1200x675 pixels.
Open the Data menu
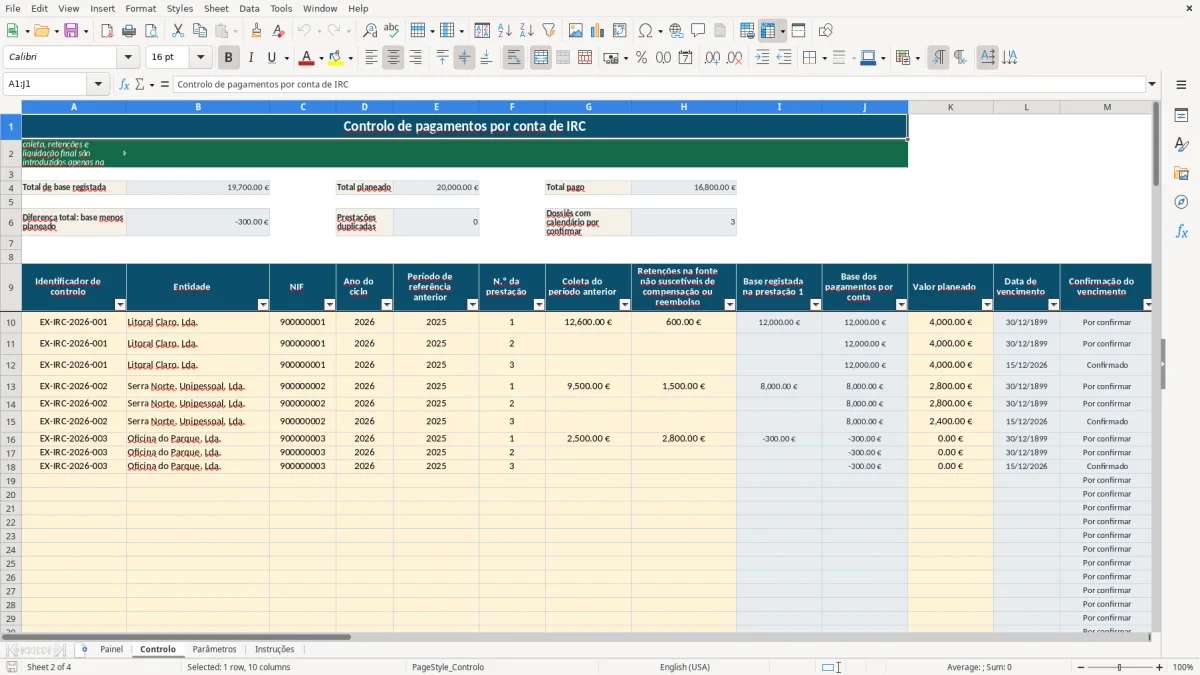pyautogui.click(x=249, y=8)
